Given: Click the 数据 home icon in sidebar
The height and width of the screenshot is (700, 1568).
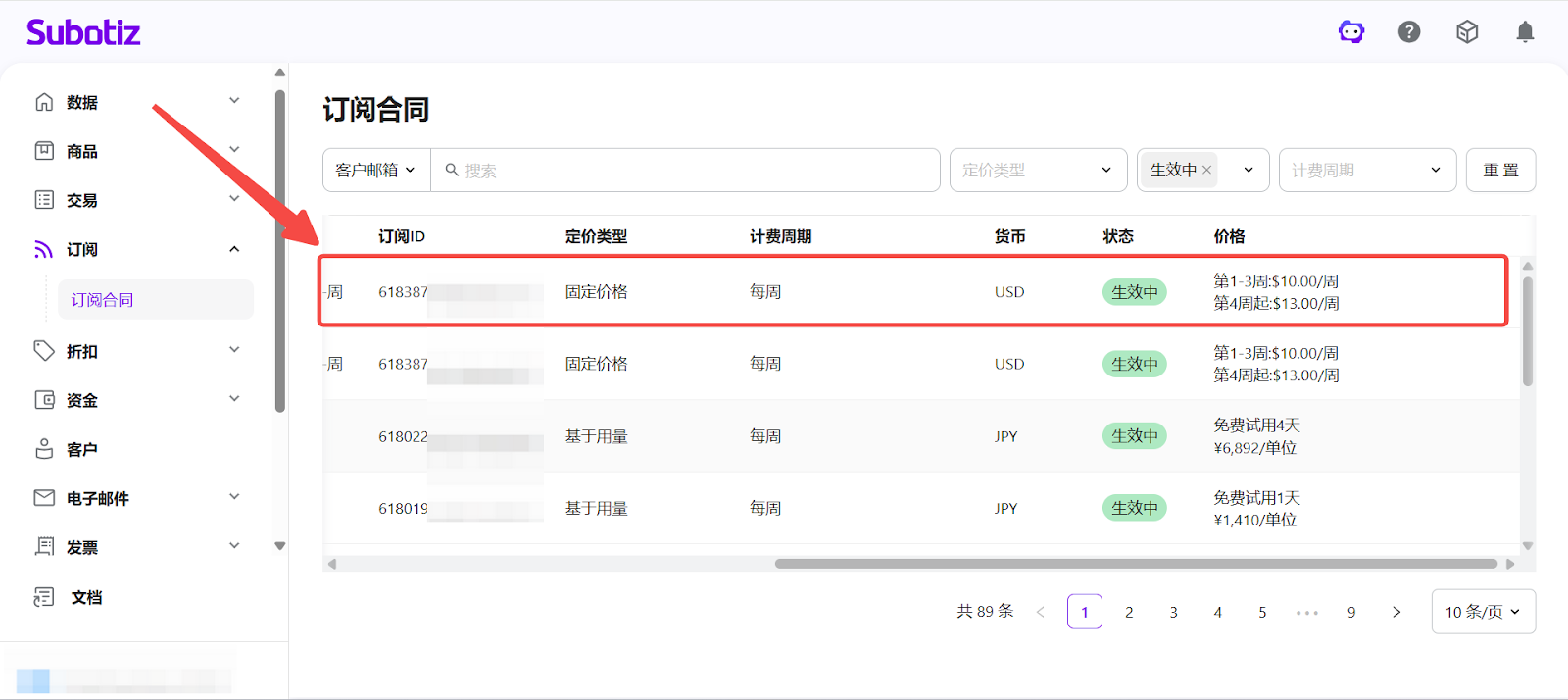Looking at the screenshot, I should point(44,102).
